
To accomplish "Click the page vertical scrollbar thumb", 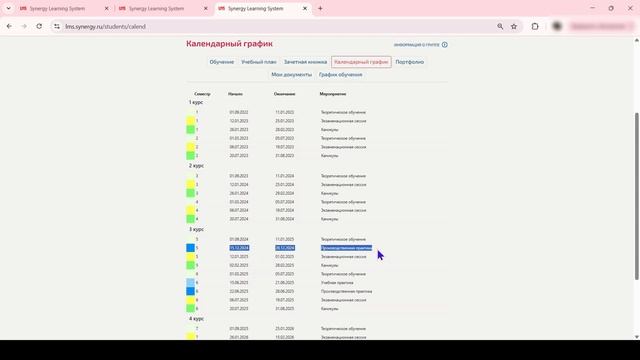I will 636,196.
